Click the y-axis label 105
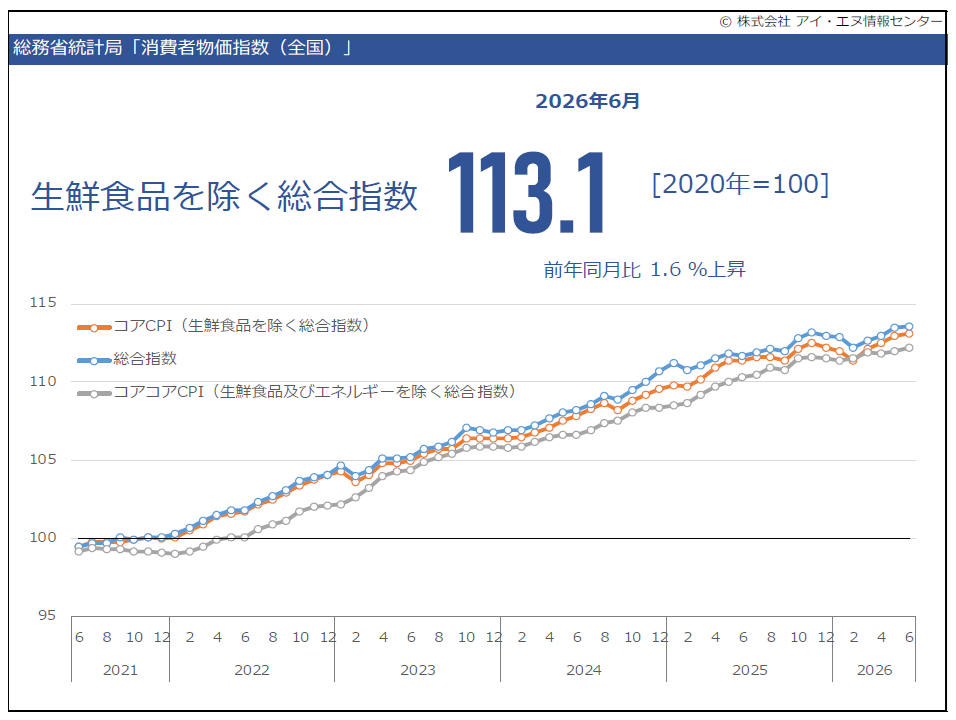 [43, 459]
